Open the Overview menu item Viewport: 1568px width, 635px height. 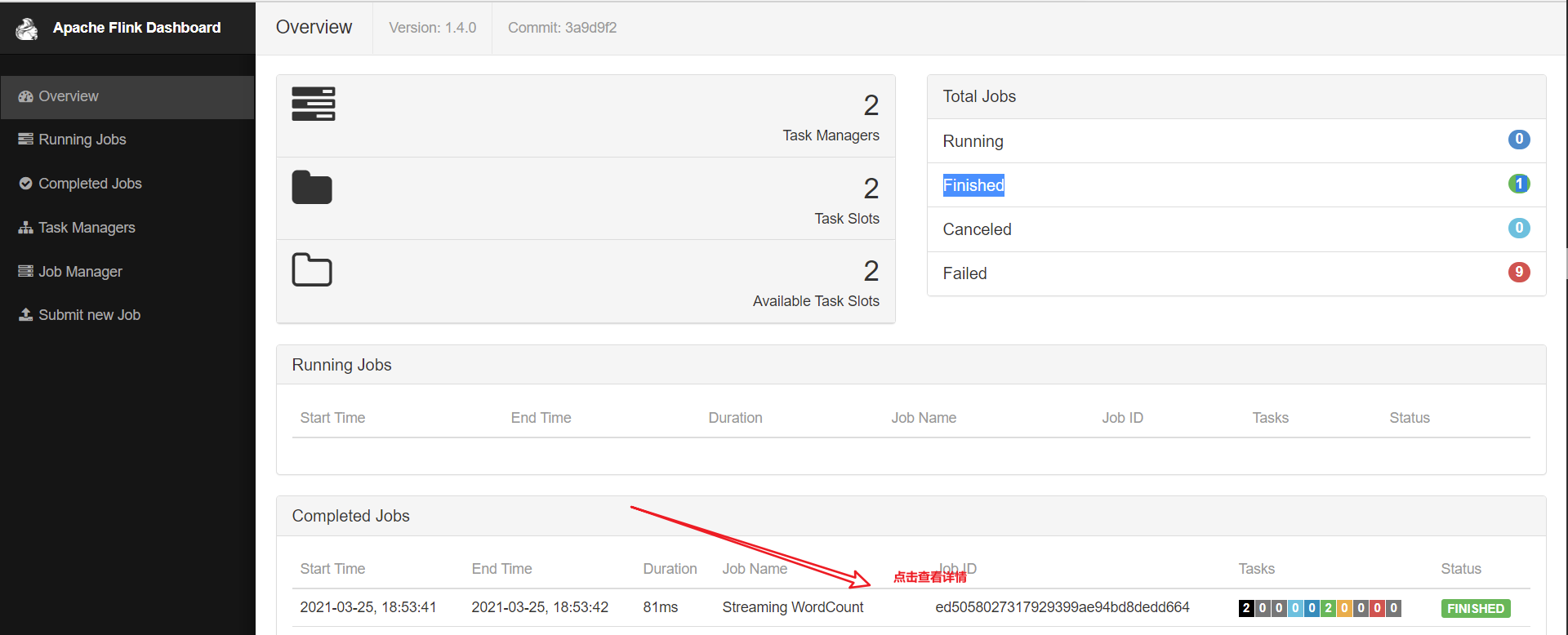click(x=127, y=97)
